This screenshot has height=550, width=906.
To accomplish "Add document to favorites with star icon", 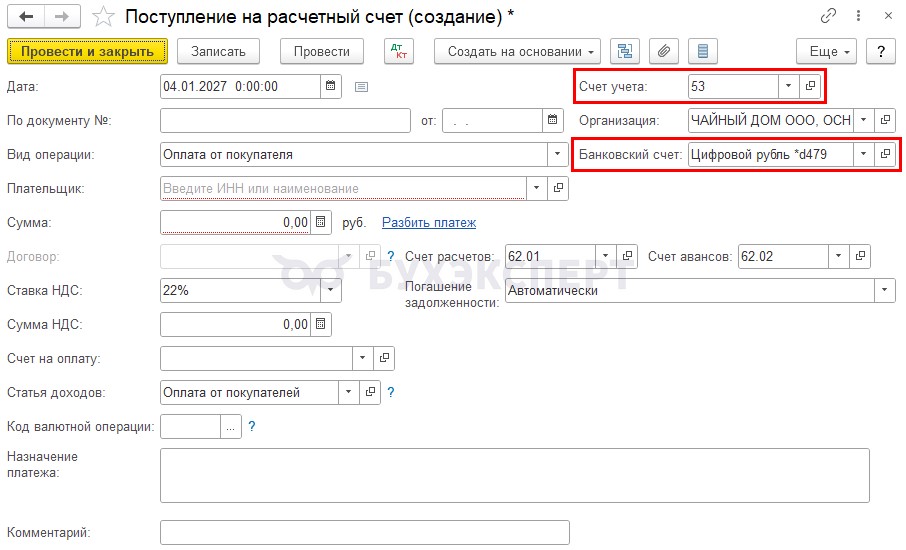I will click(x=103, y=17).
